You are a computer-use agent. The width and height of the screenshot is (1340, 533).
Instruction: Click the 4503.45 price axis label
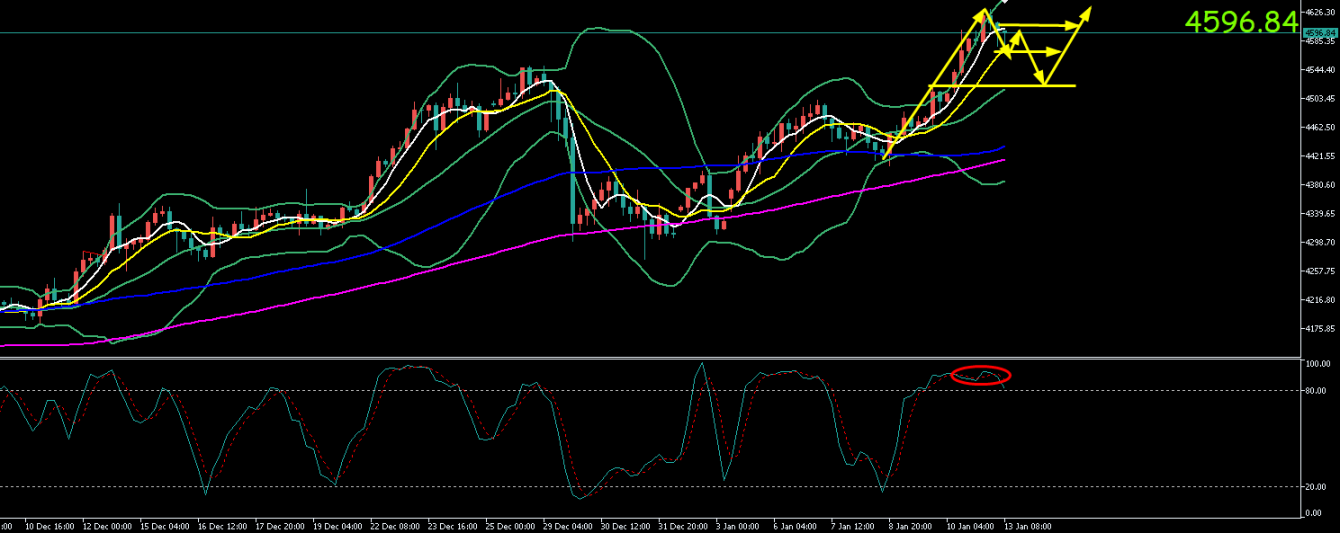1321,99
